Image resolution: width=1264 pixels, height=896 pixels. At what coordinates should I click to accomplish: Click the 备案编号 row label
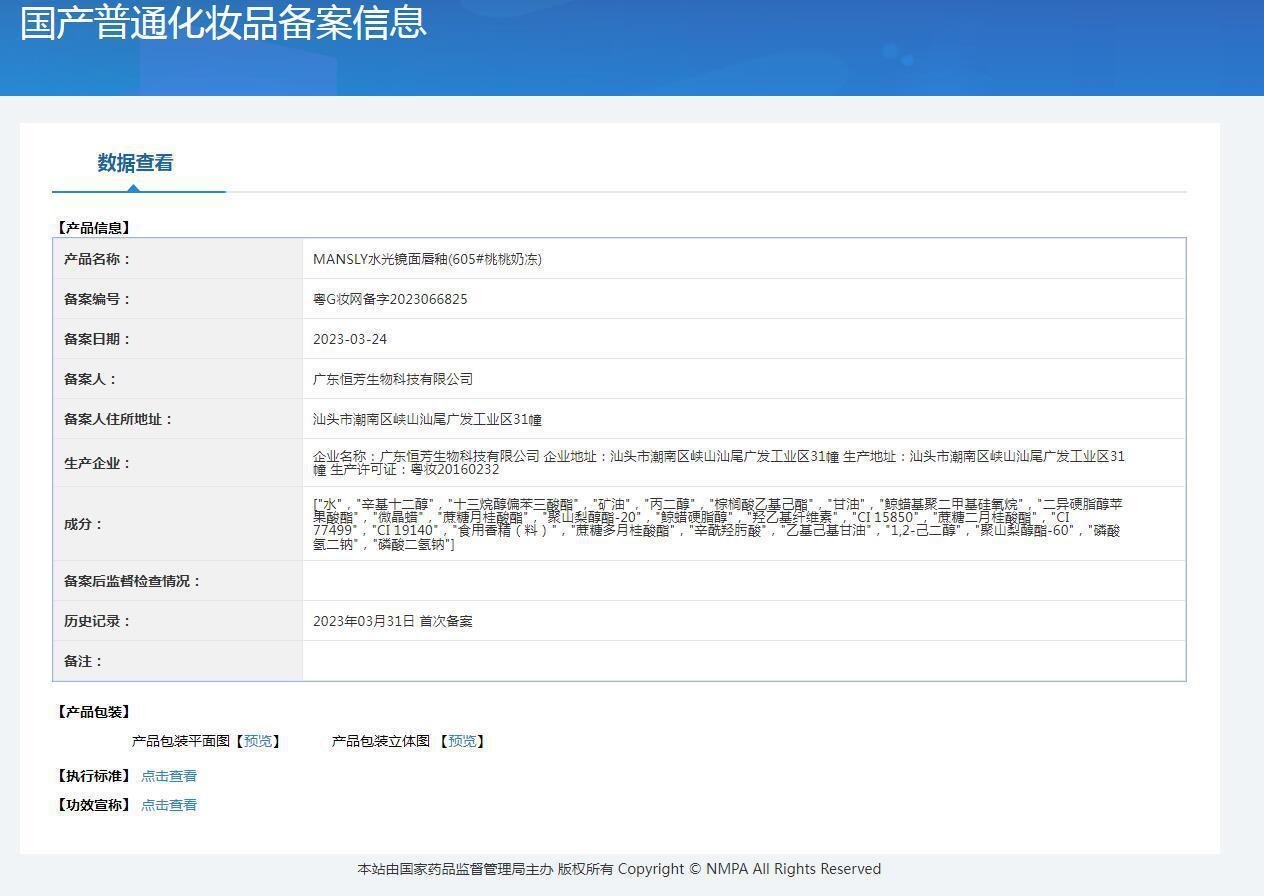[x=97, y=299]
